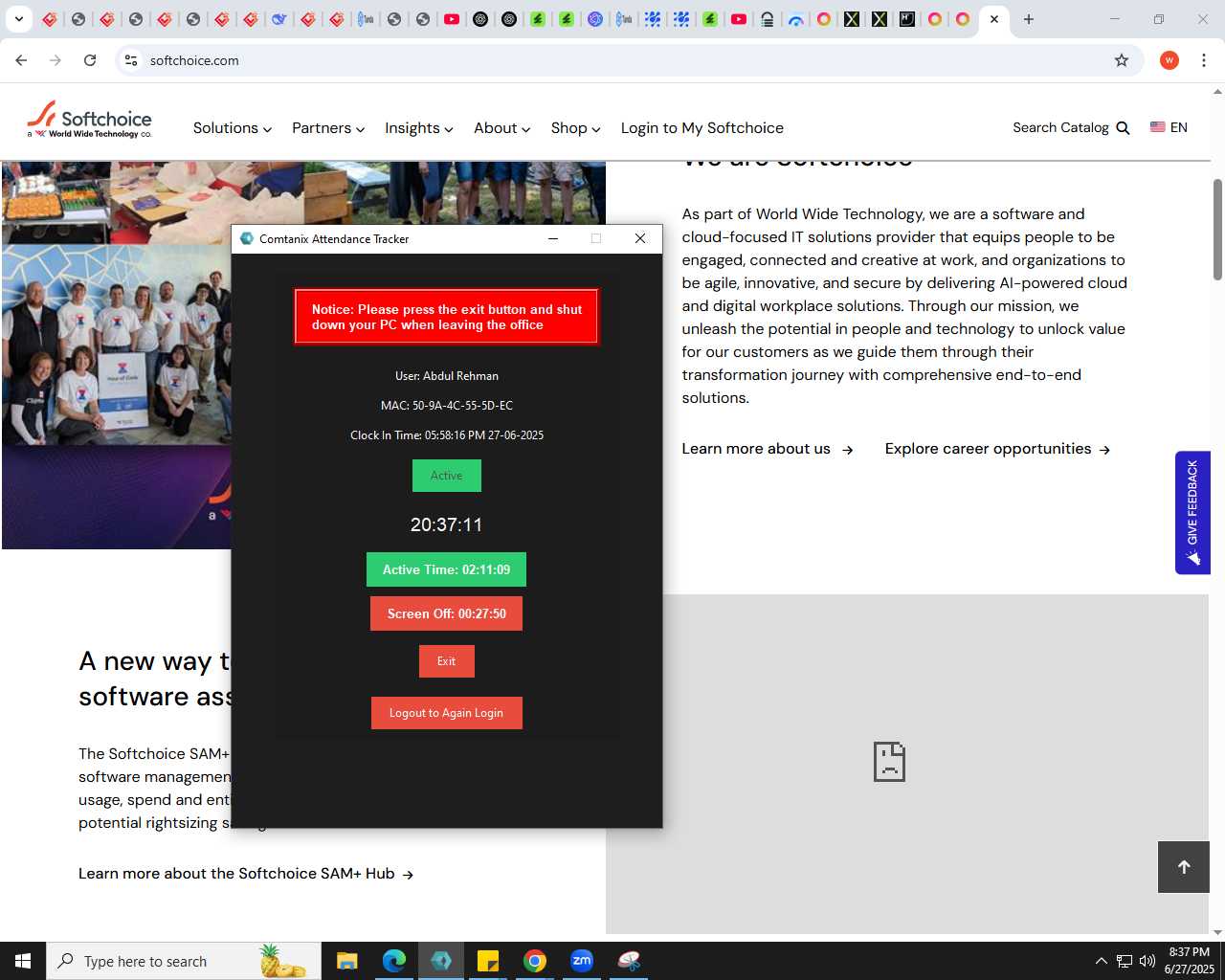Minimize the Comtanix Attendance Tracker window
Screen dimensions: 1225x980
coord(553,238)
